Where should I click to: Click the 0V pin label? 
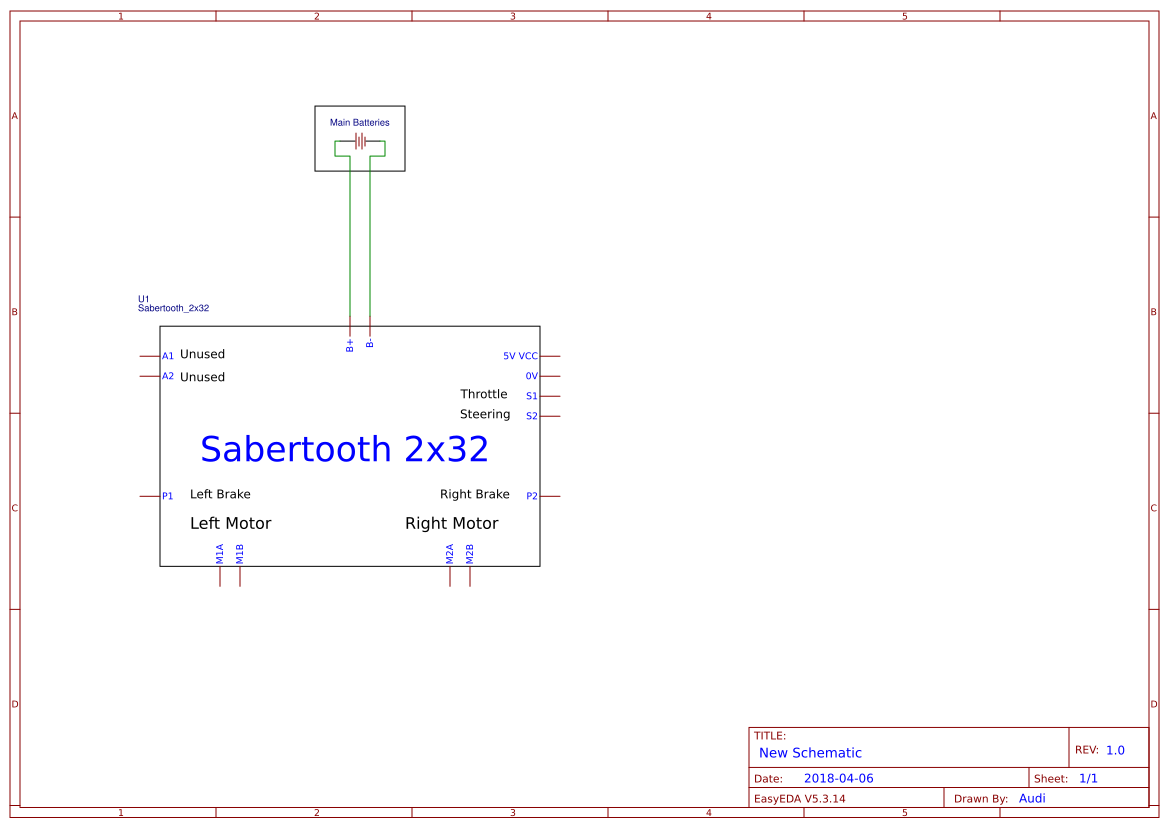click(x=531, y=376)
